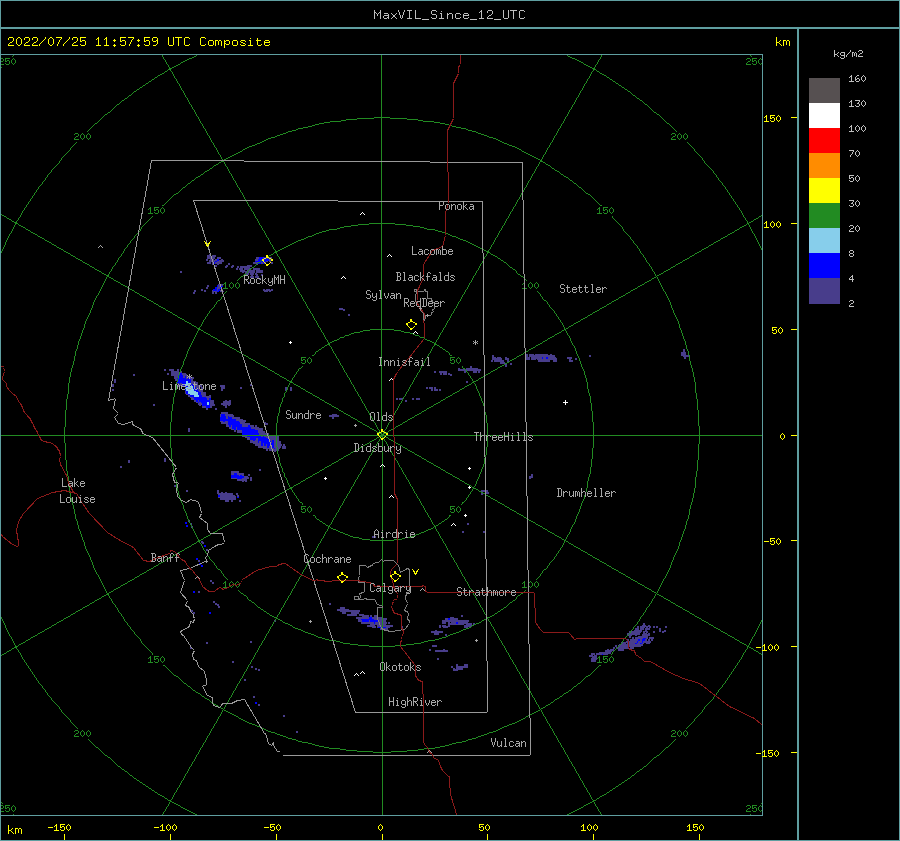Click the Olds town label
This screenshot has width=900, height=841.
click(381, 417)
